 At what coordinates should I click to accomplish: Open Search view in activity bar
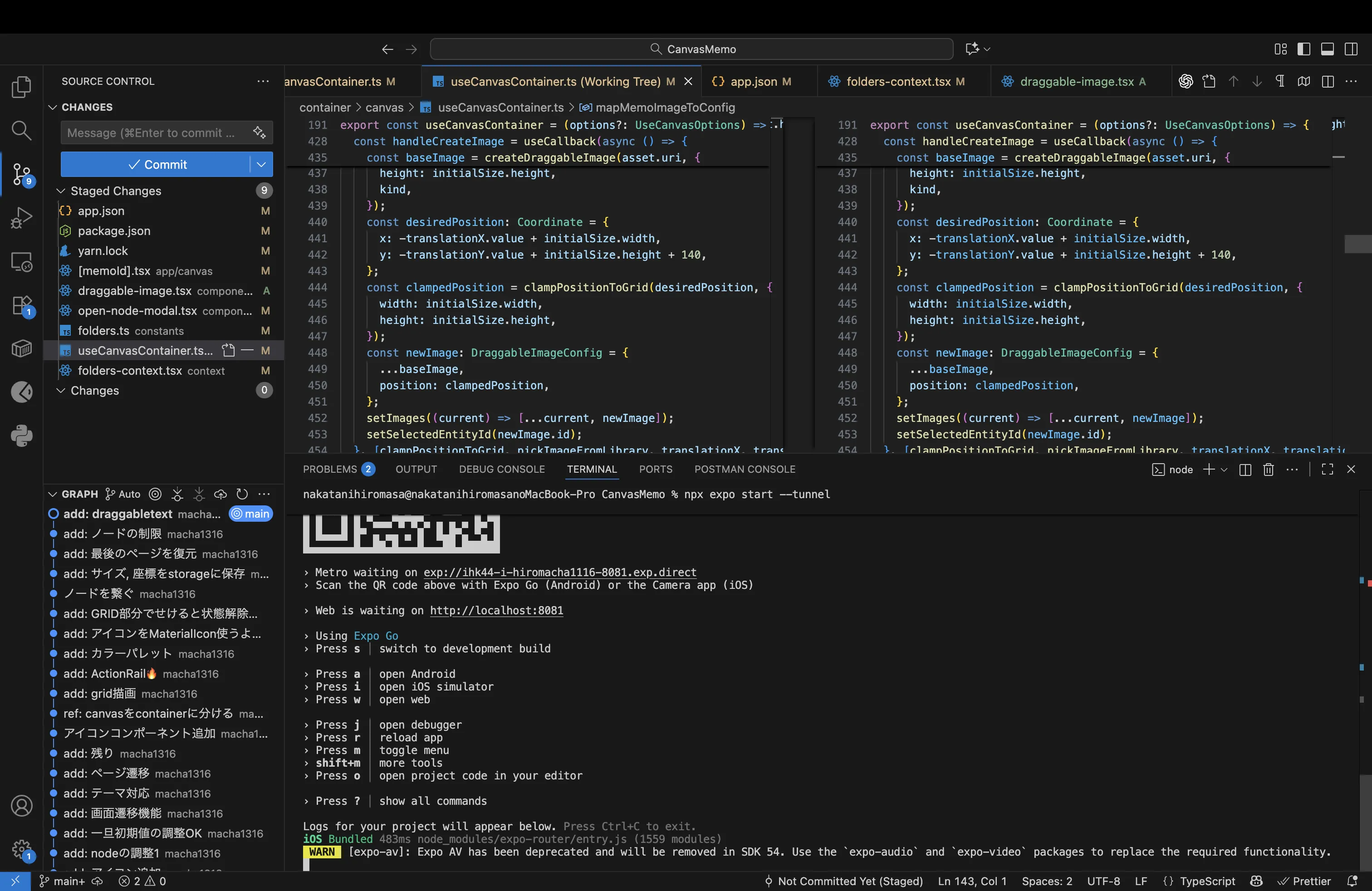(21, 130)
